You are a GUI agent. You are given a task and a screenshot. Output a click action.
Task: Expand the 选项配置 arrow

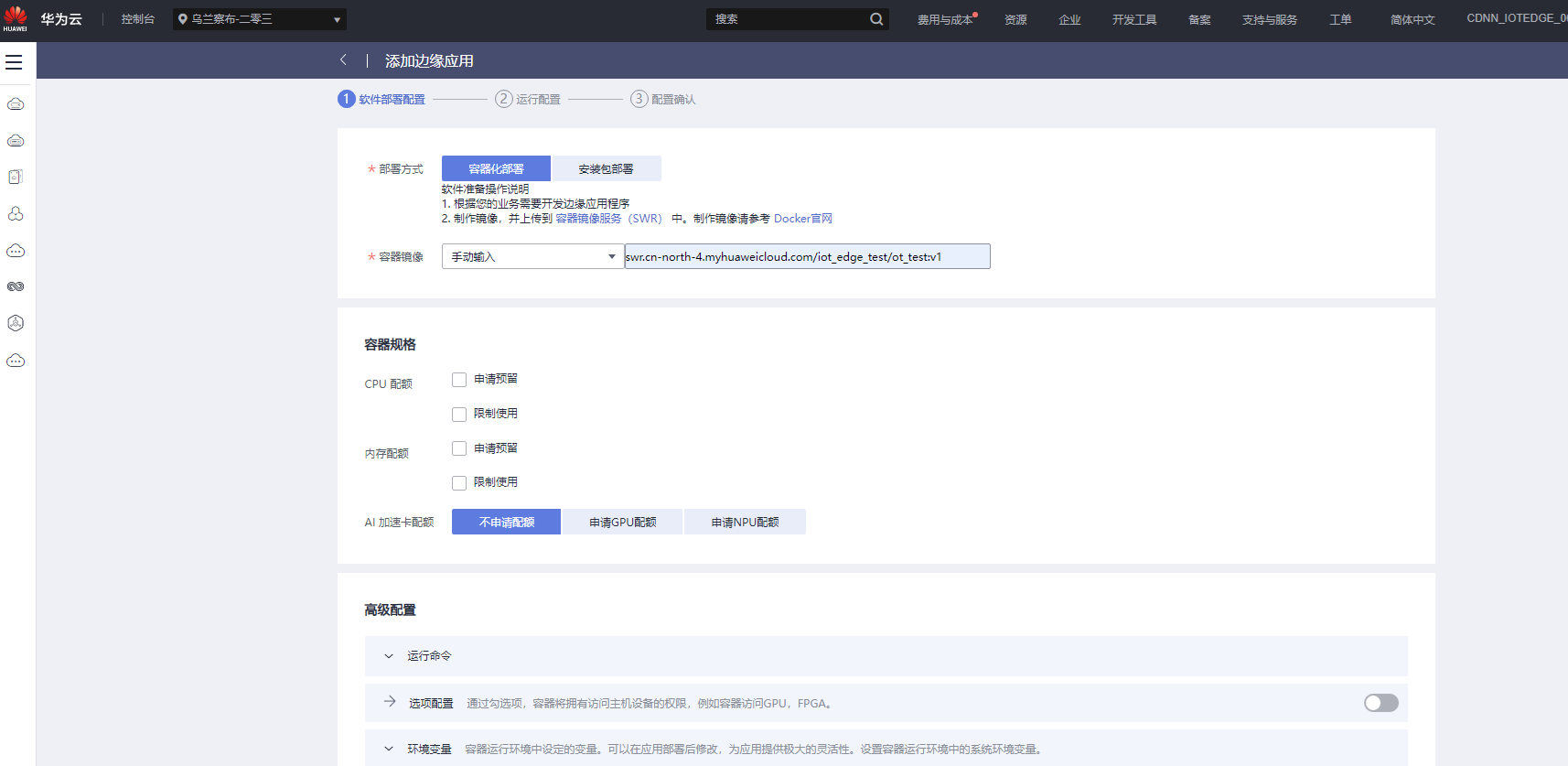390,702
